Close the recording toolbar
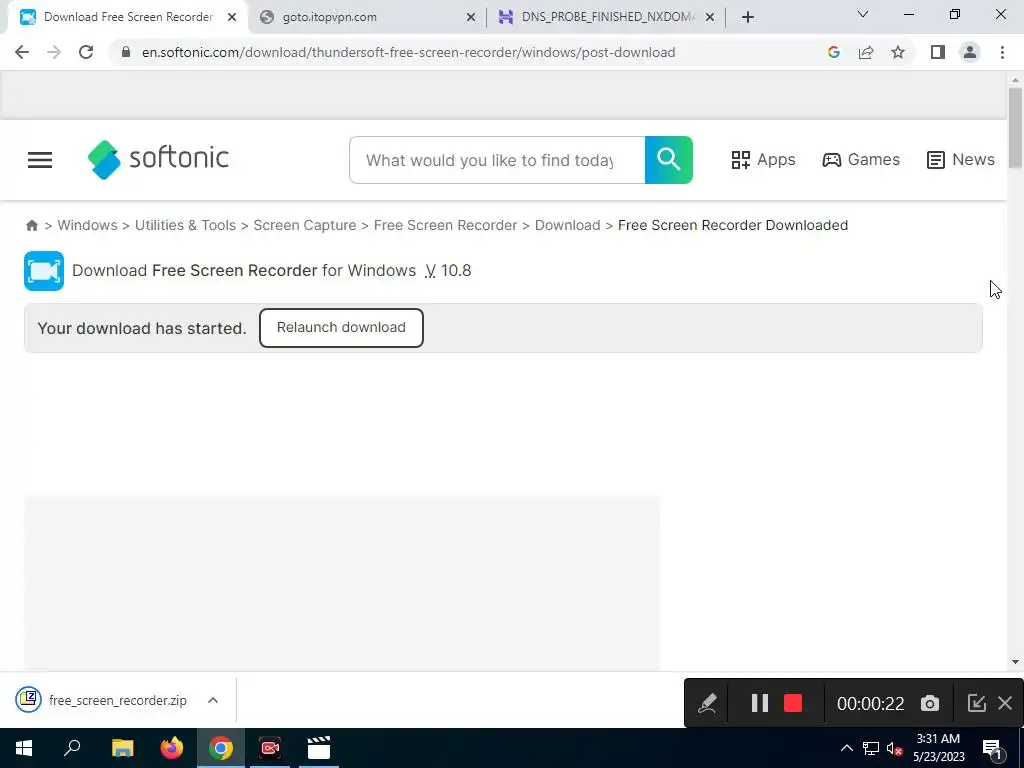This screenshot has height=768, width=1024. (x=1005, y=703)
